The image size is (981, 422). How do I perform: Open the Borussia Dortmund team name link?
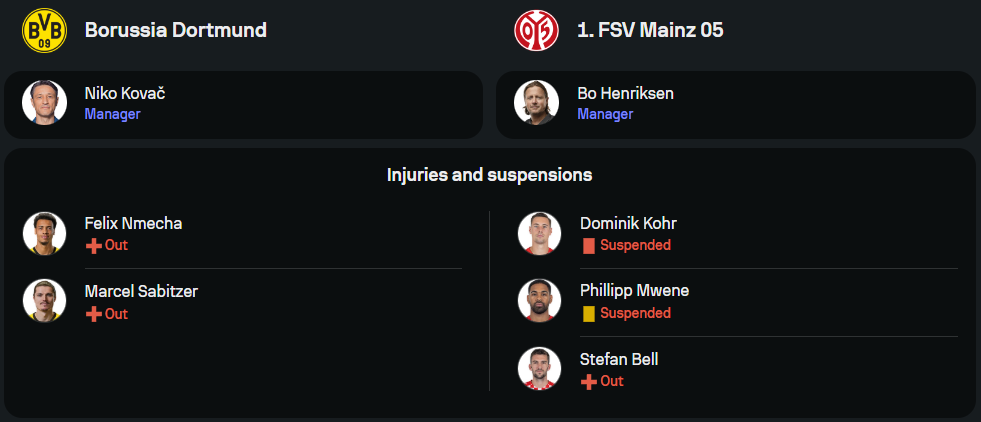[176, 30]
